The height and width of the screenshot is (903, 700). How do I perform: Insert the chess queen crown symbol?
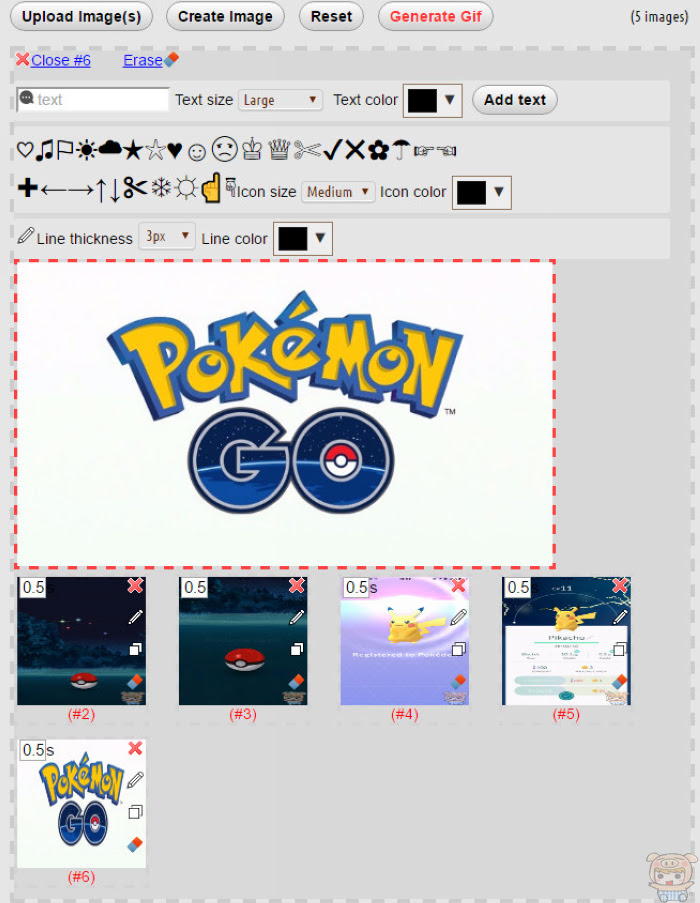tap(279, 150)
